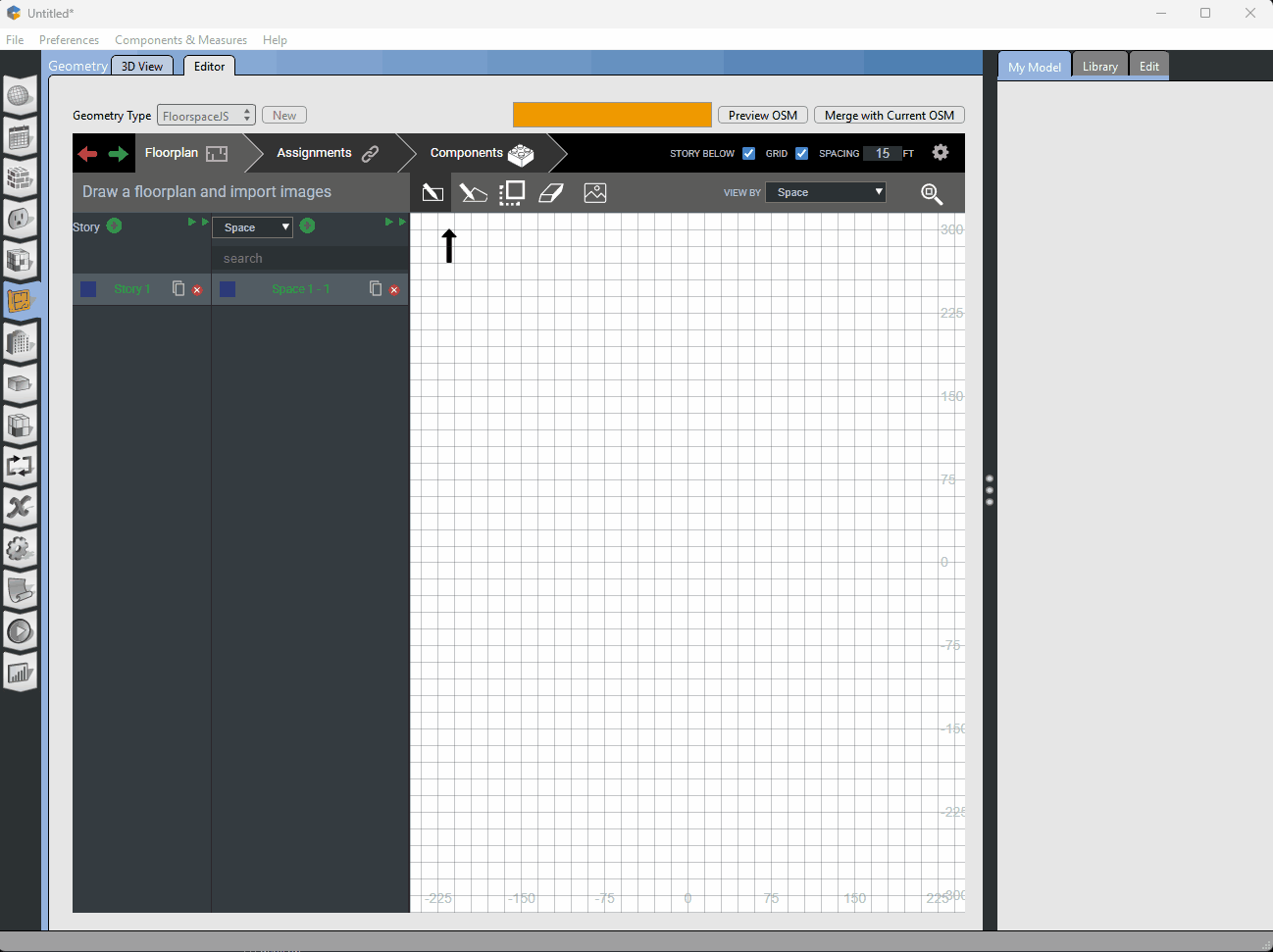
Task: Open the Run Simulation play icon tab
Action: pos(20,630)
